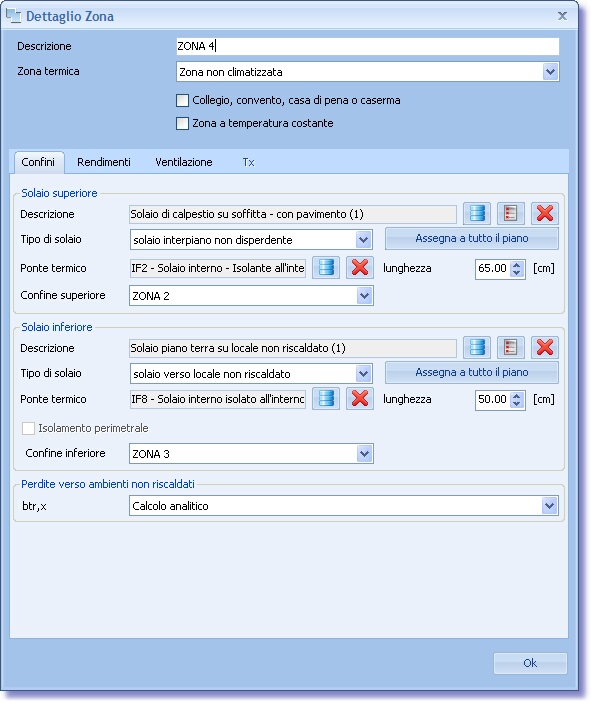Open properties list for Solaio inferiore
The image size is (591, 703).
[511, 347]
